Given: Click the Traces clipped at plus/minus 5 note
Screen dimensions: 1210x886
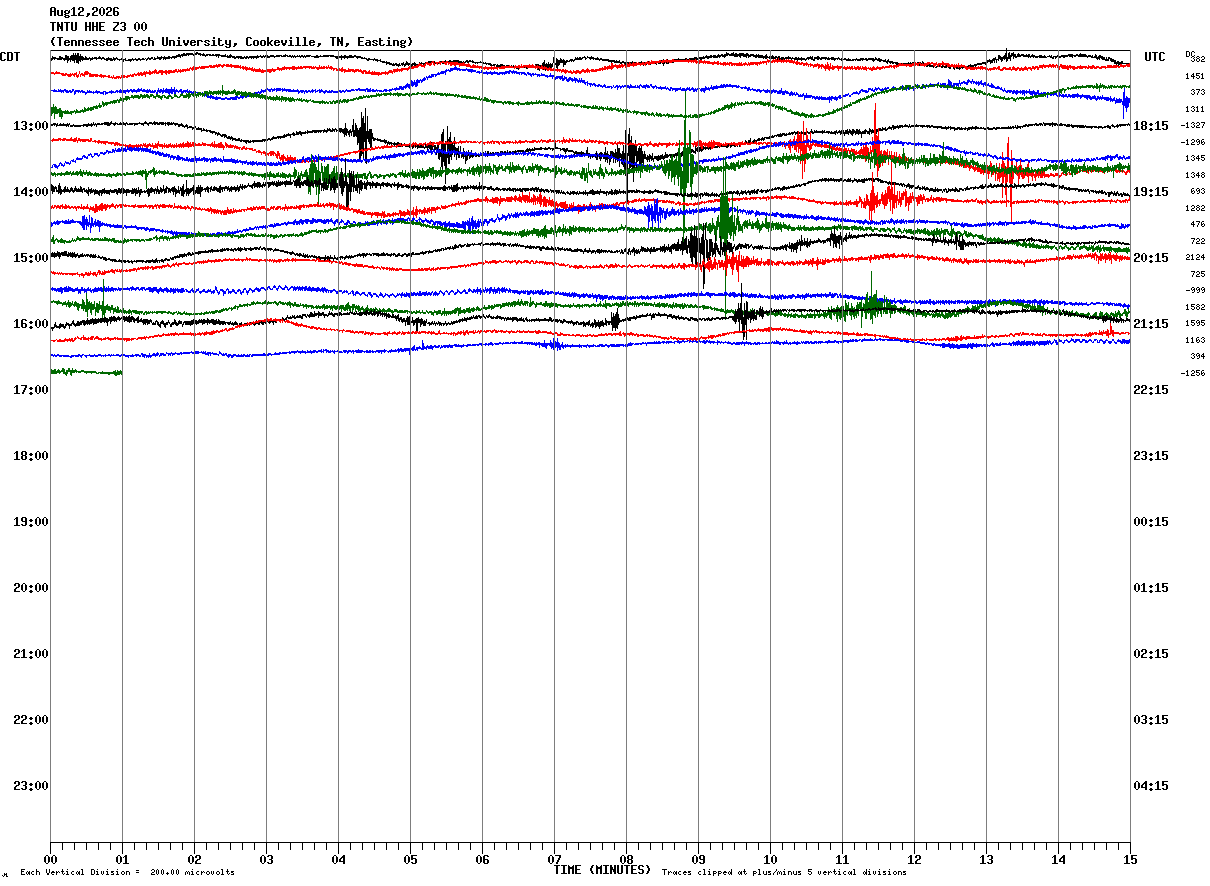Looking at the screenshot, I should [x=784, y=873].
